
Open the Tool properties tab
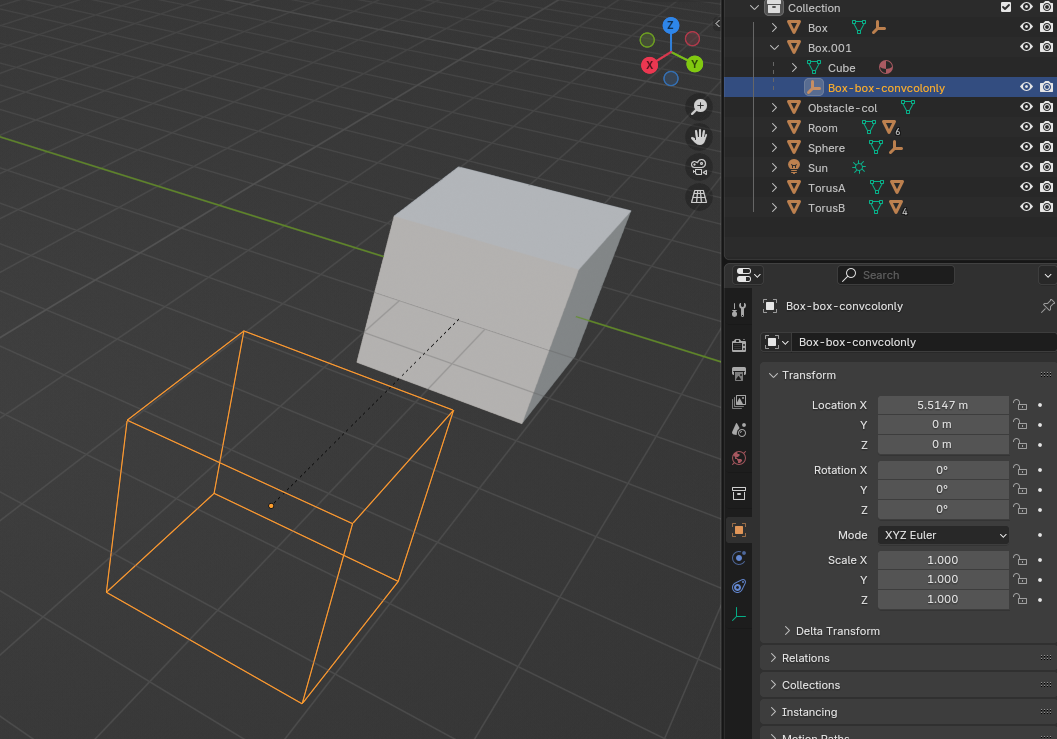(x=739, y=310)
